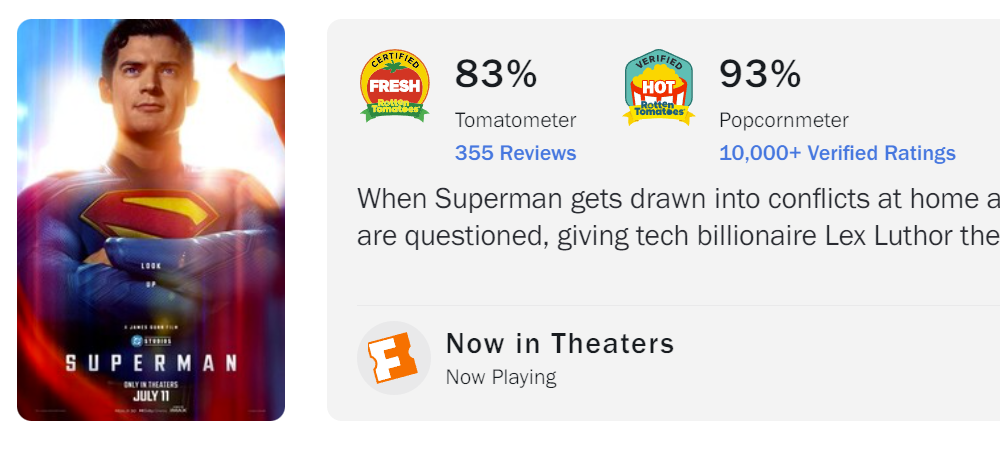The height and width of the screenshot is (458, 1000).
Task: Click the Now Playing status text
Action: 501,377
